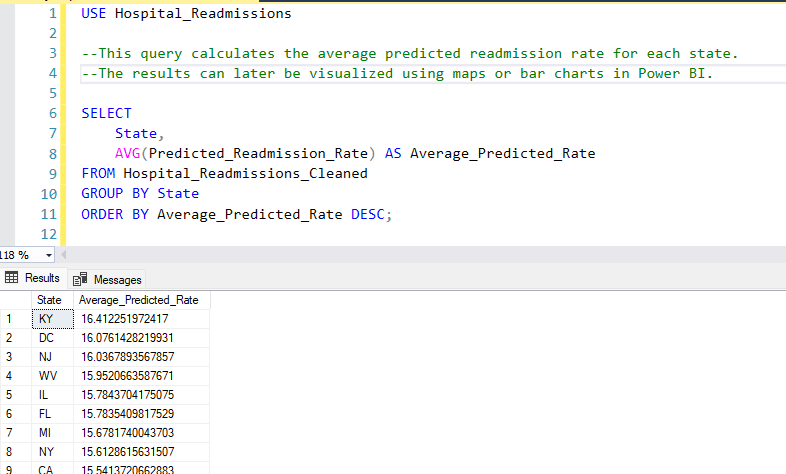Image resolution: width=786 pixels, height=474 pixels.
Task: Click the Results grid icon
Action: click(x=12, y=277)
